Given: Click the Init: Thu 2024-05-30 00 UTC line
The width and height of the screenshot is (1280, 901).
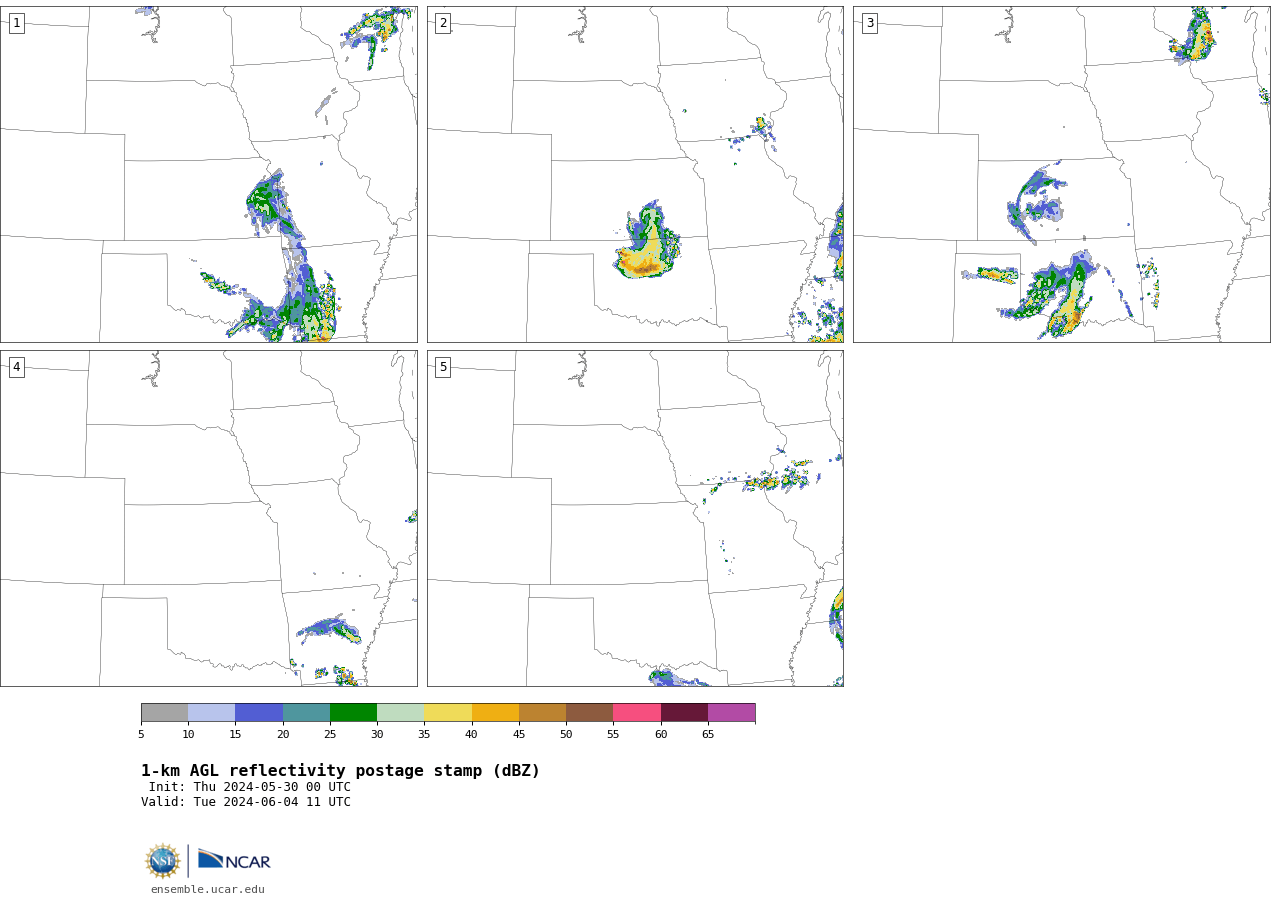Looking at the screenshot, I should point(250,787).
